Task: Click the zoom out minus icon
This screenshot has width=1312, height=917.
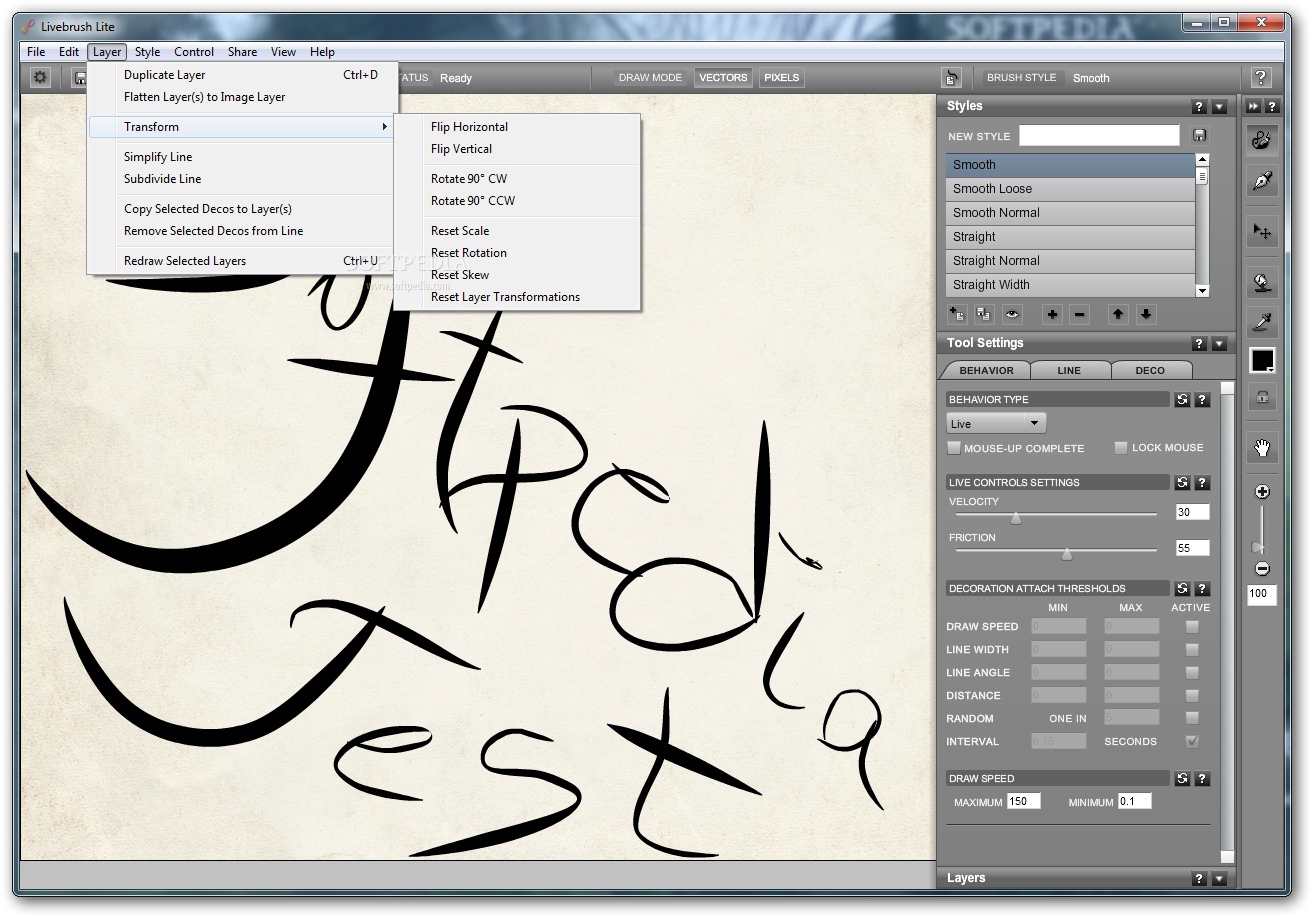Action: point(1262,569)
